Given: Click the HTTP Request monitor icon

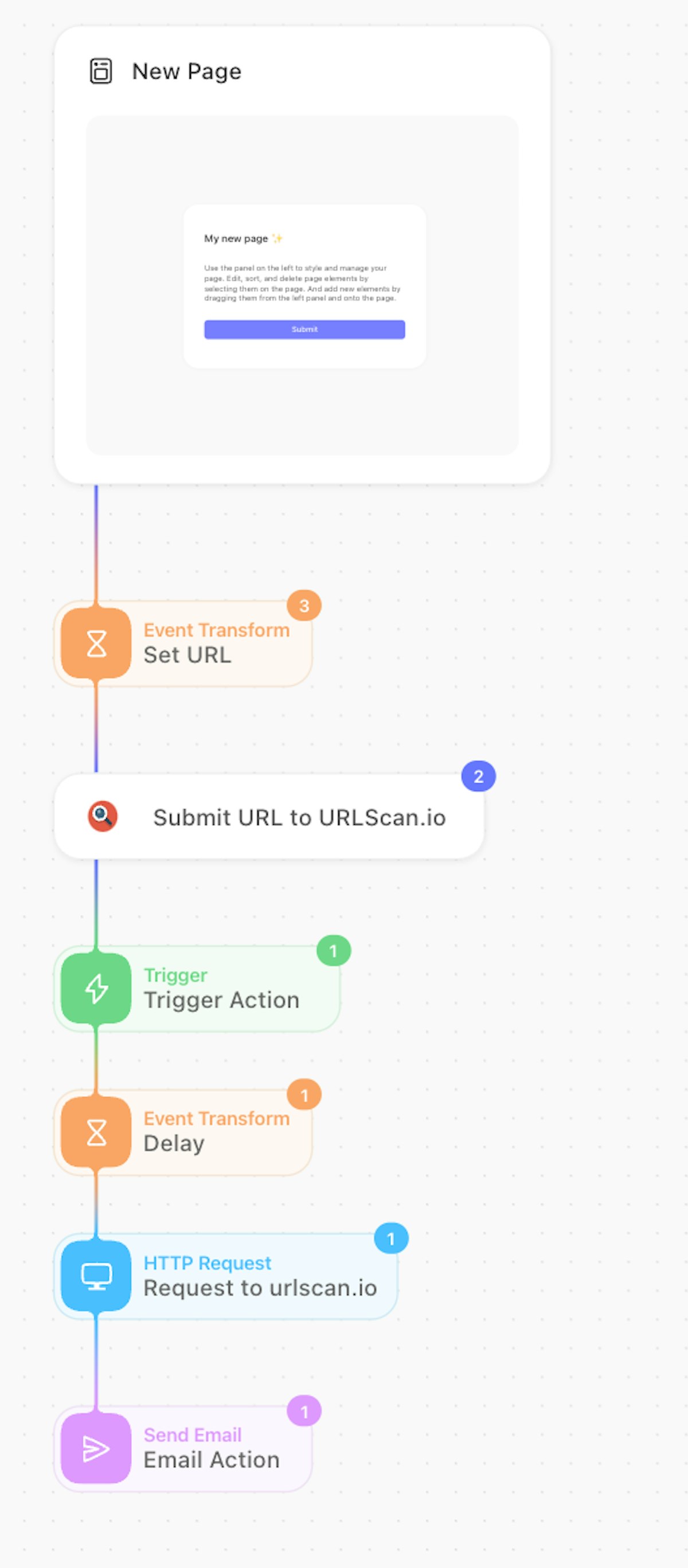Looking at the screenshot, I should coord(96,1276).
